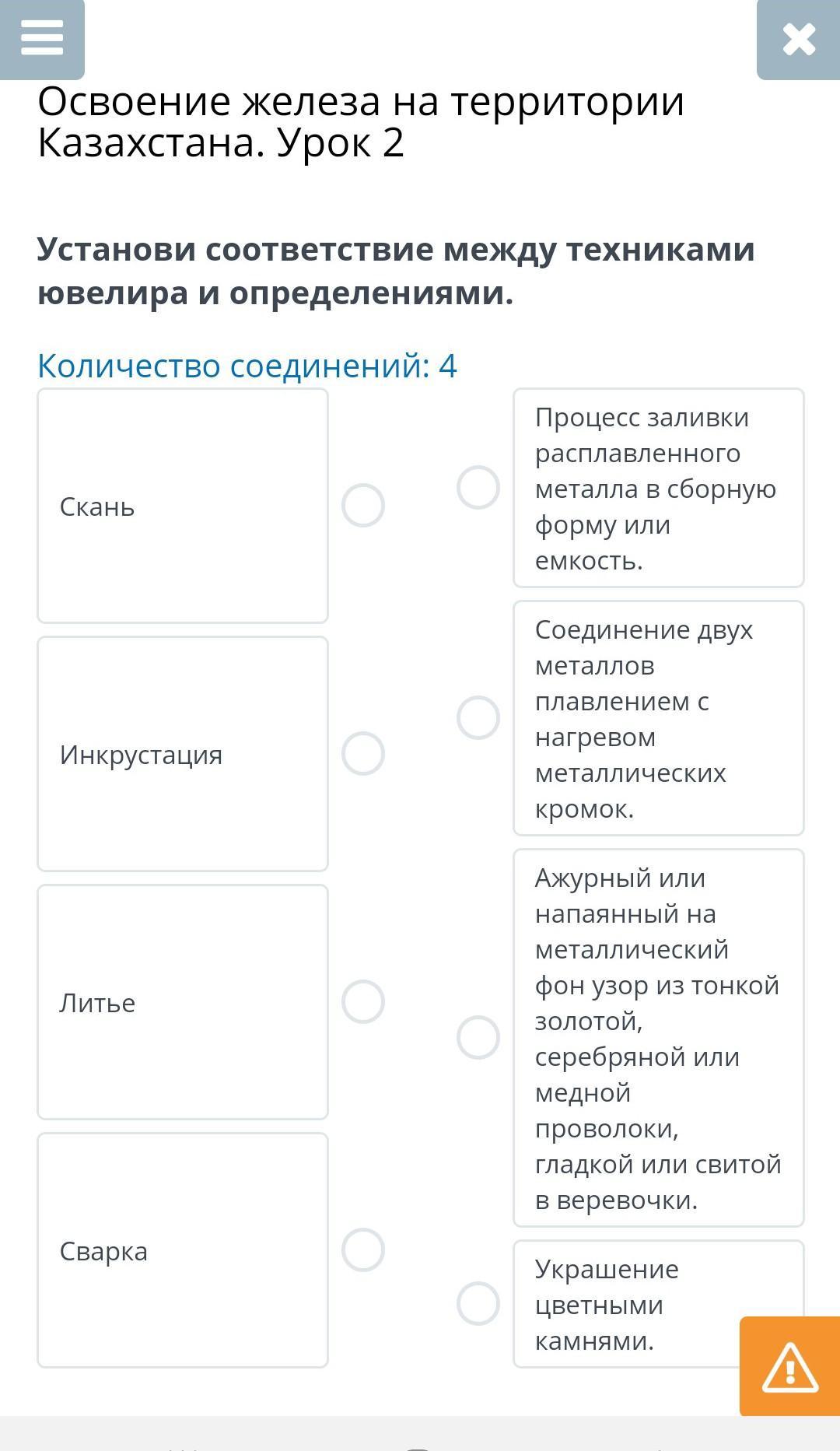Click the Процесс заливки расплавленного металла card
Screen dimensions: 840x1451
click(659, 488)
